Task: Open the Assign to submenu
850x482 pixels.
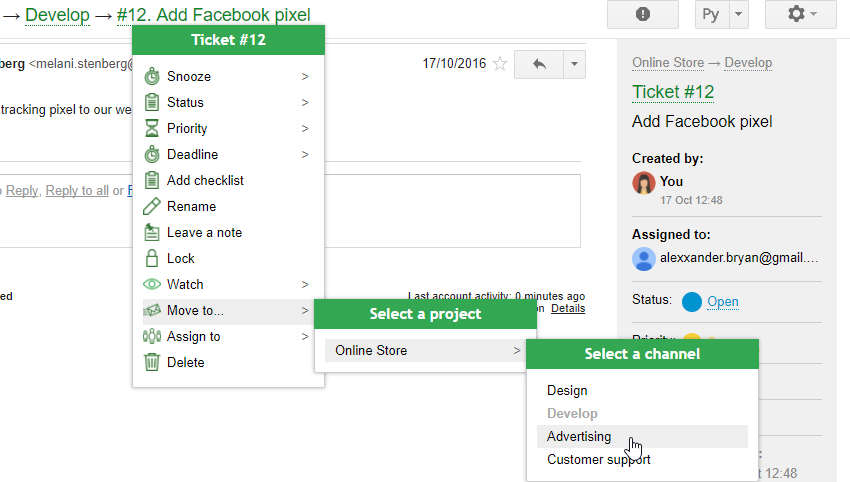Action: [193, 336]
